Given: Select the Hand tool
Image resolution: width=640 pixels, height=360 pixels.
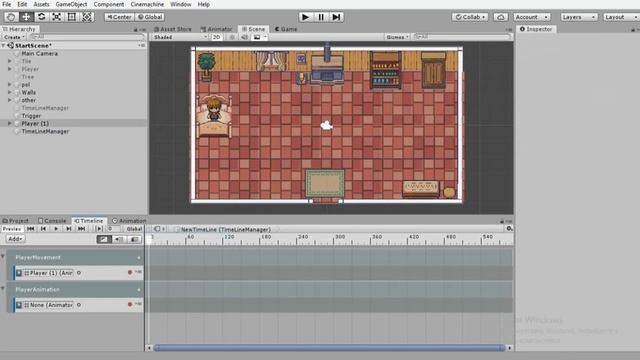Looking at the screenshot, I should click(11, 17).
